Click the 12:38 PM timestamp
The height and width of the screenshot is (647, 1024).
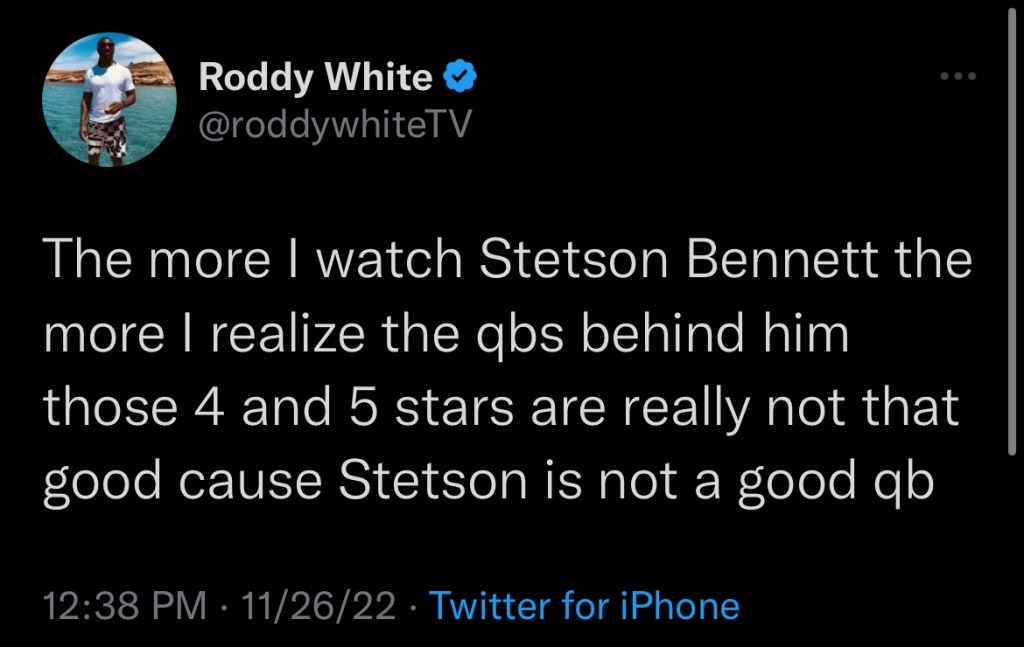click(126, 606)
